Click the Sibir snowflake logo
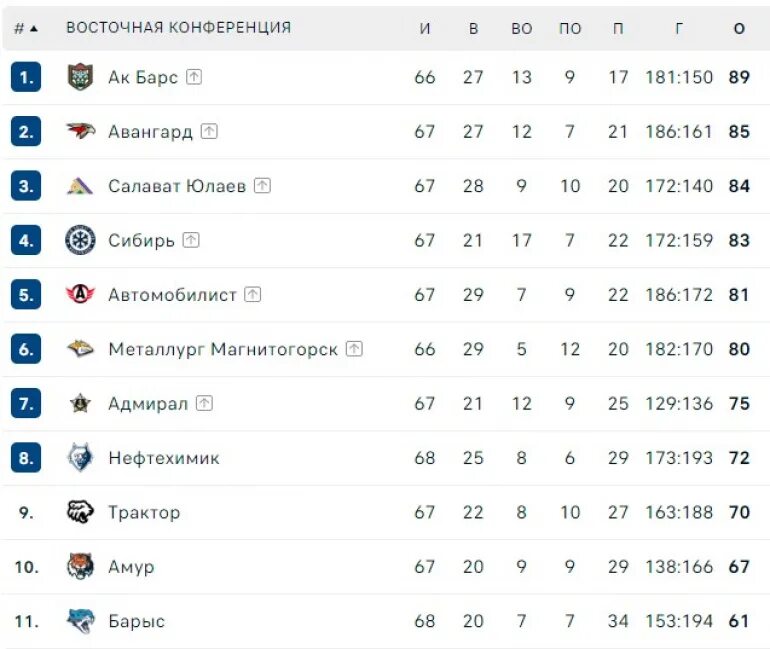Screen dimensions: 770x649 point(80,240)
